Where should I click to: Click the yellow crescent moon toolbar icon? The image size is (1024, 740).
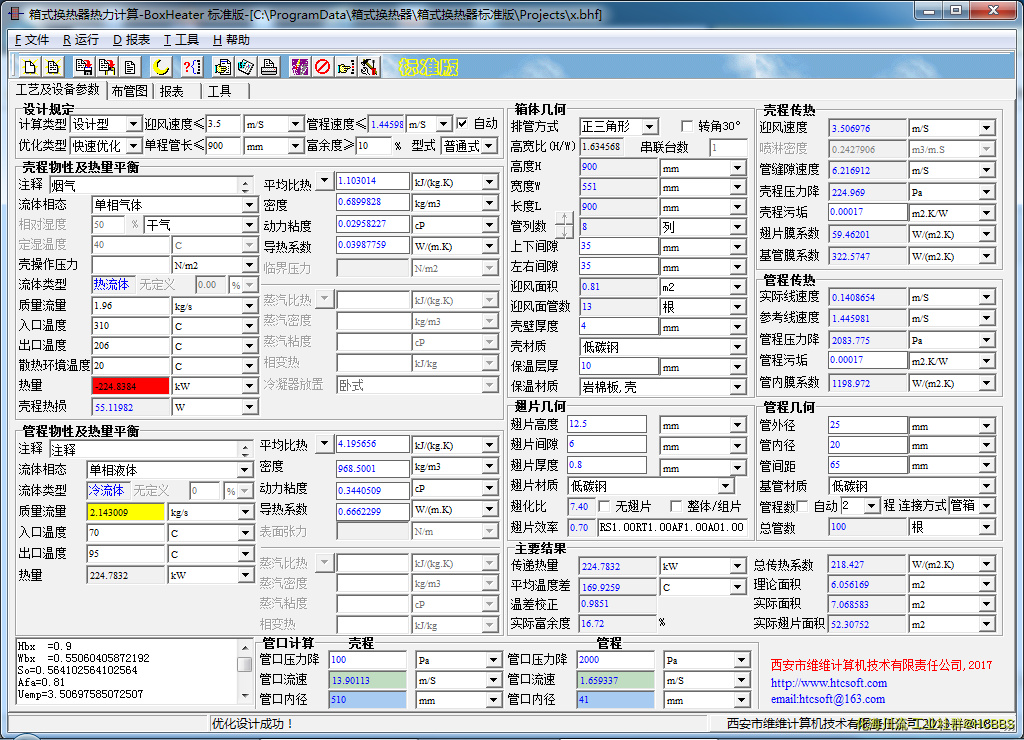(161, 67)
